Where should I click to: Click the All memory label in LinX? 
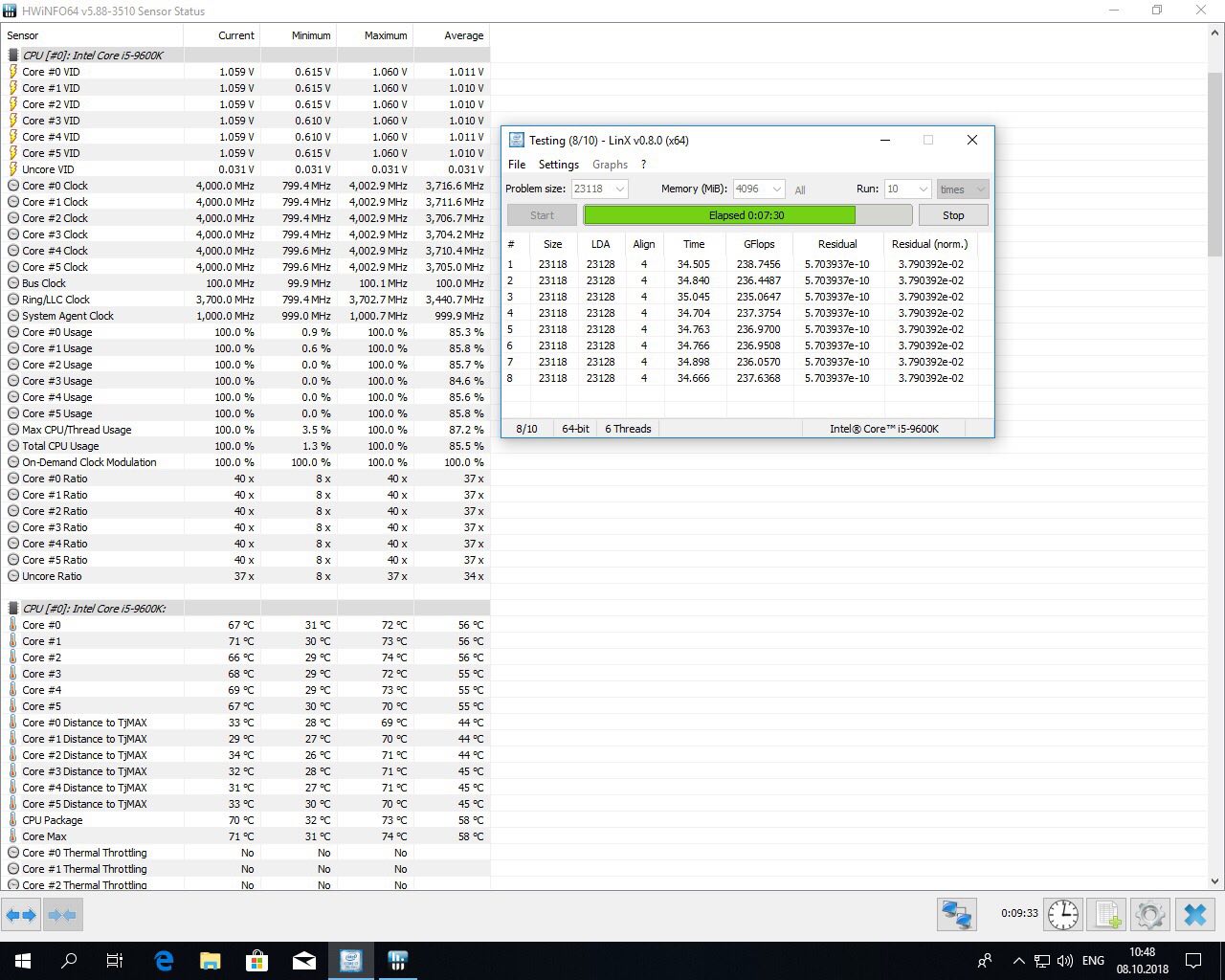click(800, 190)
